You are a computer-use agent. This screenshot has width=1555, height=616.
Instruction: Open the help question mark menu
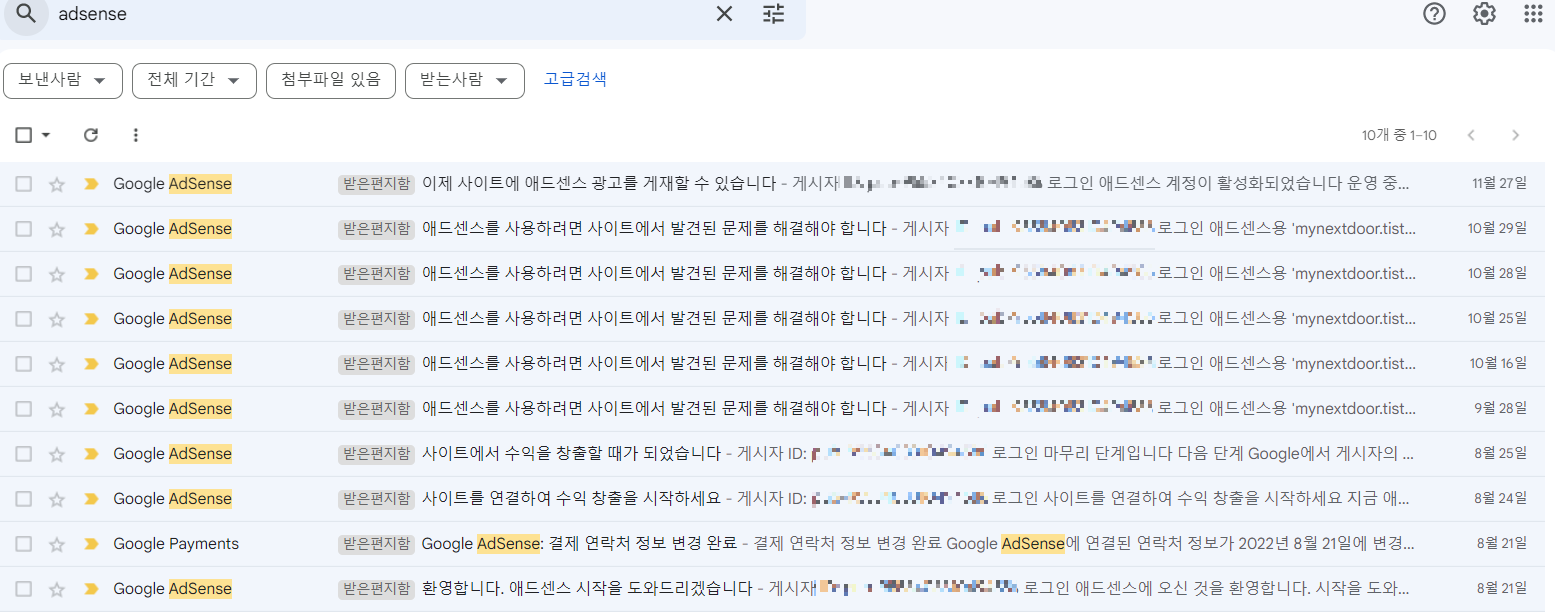click(x=1435, y=14)
